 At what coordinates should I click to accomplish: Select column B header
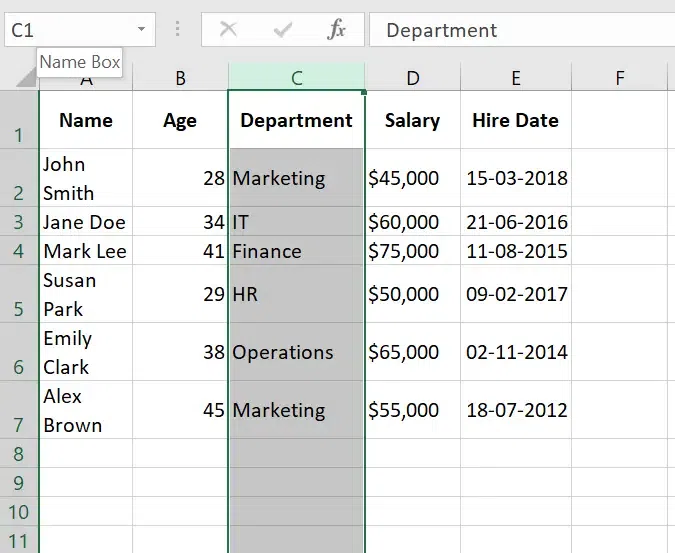click(180, 78)
